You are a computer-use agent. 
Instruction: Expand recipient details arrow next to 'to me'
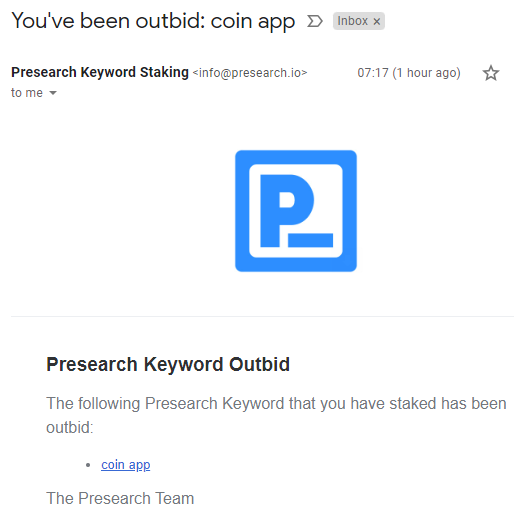(x=53, y=93)
